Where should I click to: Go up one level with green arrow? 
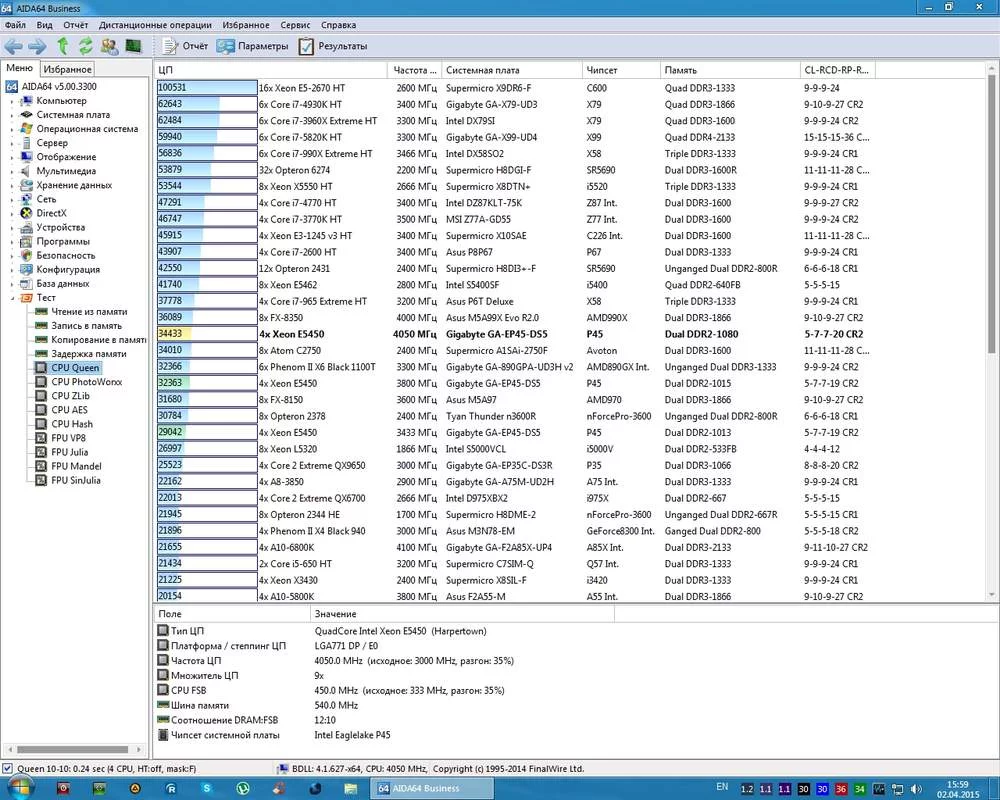(x=62, y=46)
